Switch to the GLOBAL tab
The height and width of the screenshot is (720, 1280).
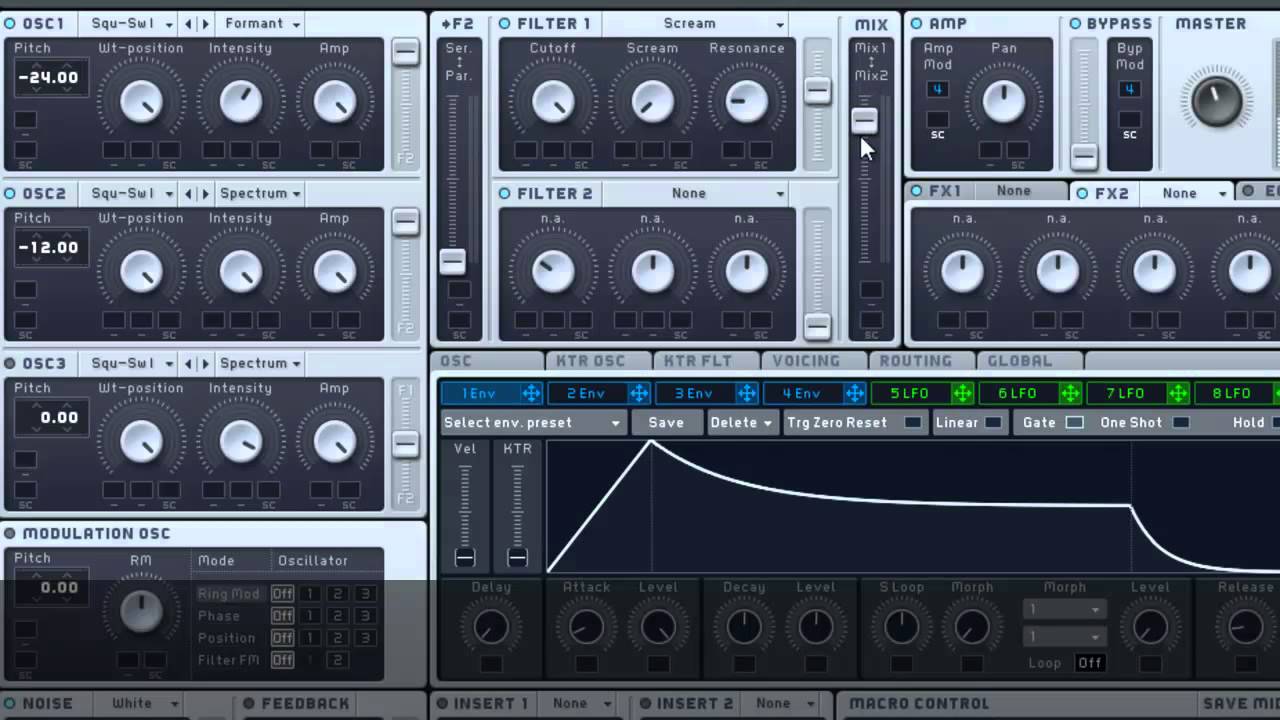[1020, 361]
